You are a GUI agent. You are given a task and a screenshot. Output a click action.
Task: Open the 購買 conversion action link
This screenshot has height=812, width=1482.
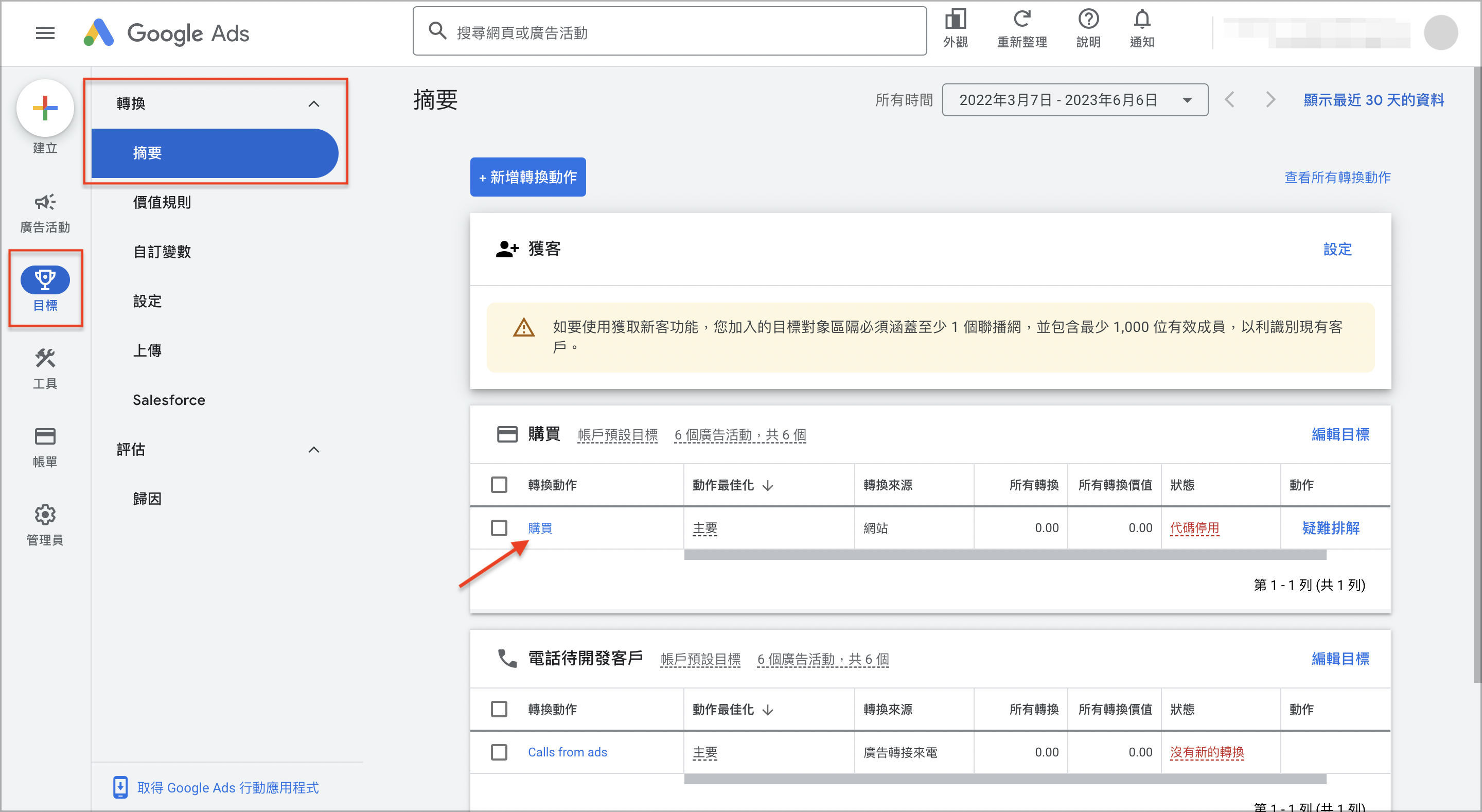540,528
